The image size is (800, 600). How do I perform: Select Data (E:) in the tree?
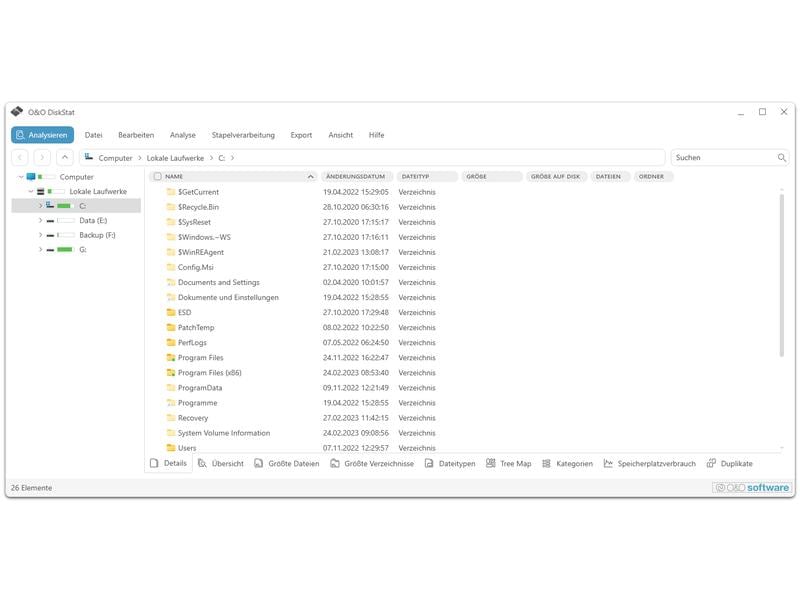[93, 220]
